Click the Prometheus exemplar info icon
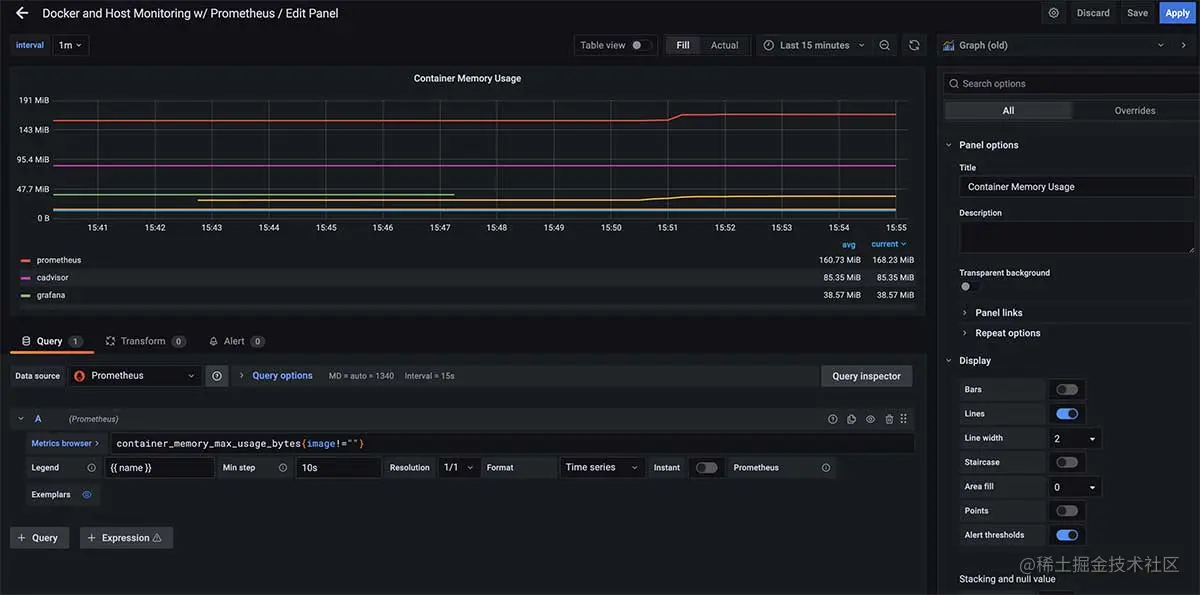This screenshot has height=595, width=1200. click(x=826, y=467)
